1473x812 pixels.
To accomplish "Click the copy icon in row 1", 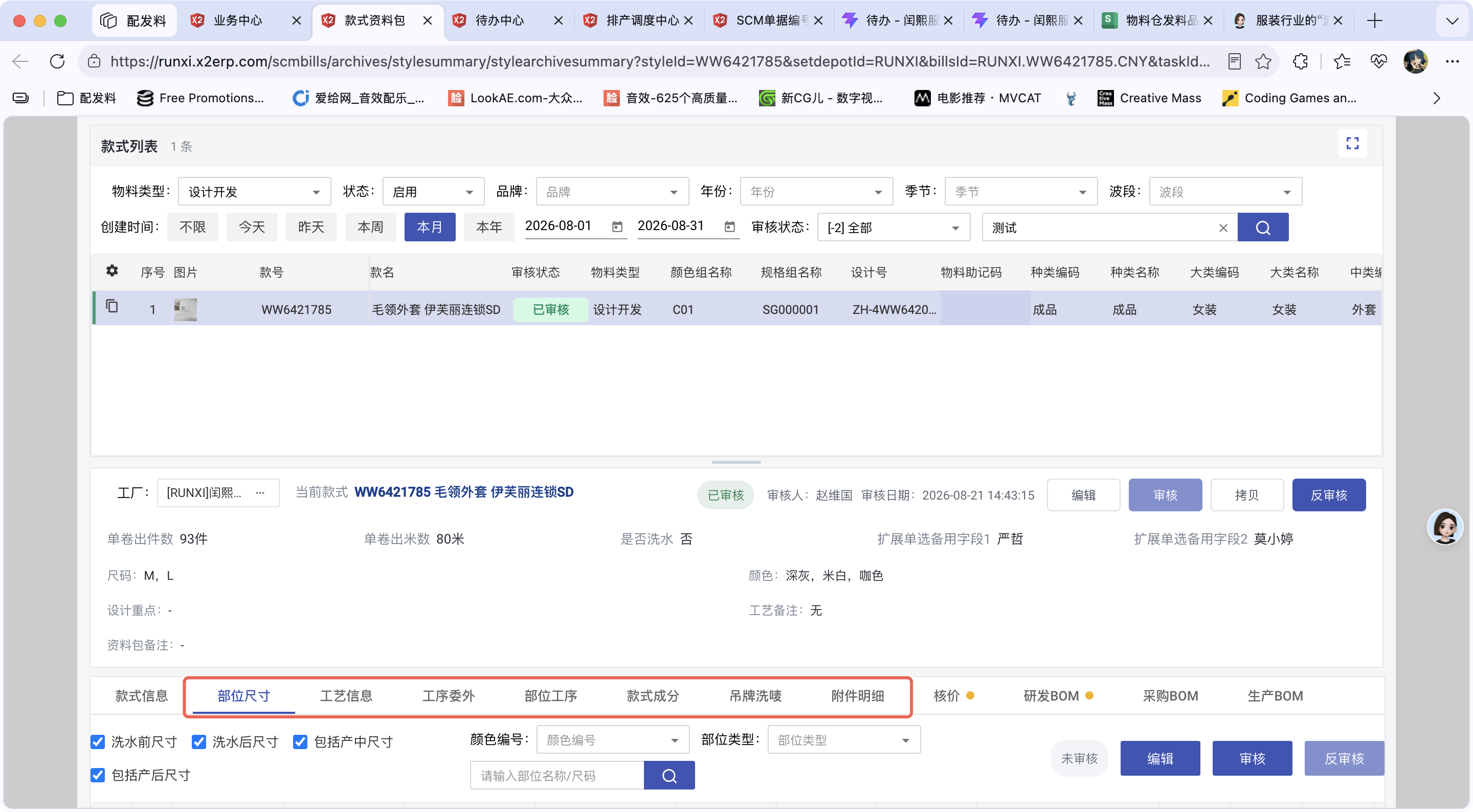I will pyautogui.click(x=112, y=306).
